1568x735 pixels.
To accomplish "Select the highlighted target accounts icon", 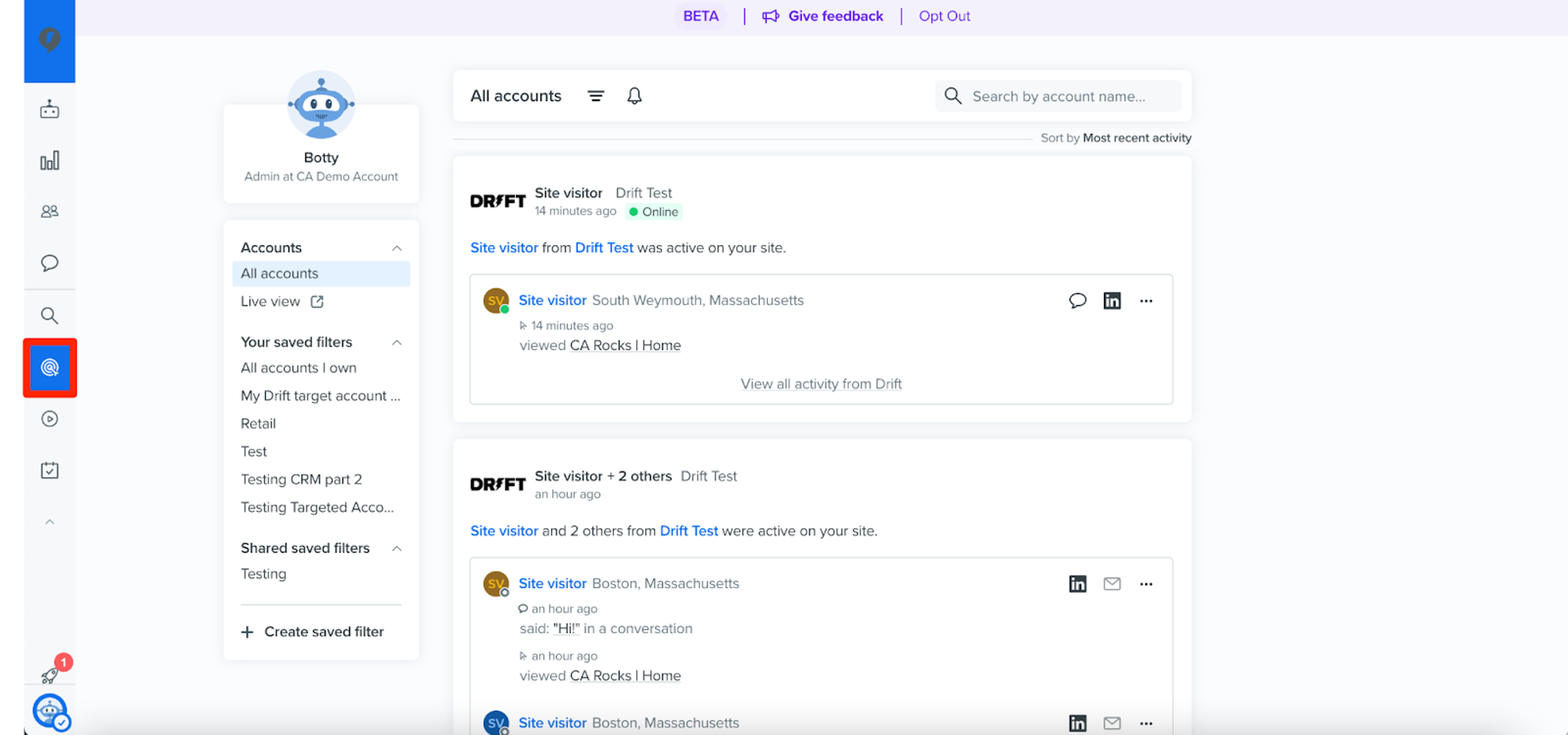I will click(x=49, y=367).
